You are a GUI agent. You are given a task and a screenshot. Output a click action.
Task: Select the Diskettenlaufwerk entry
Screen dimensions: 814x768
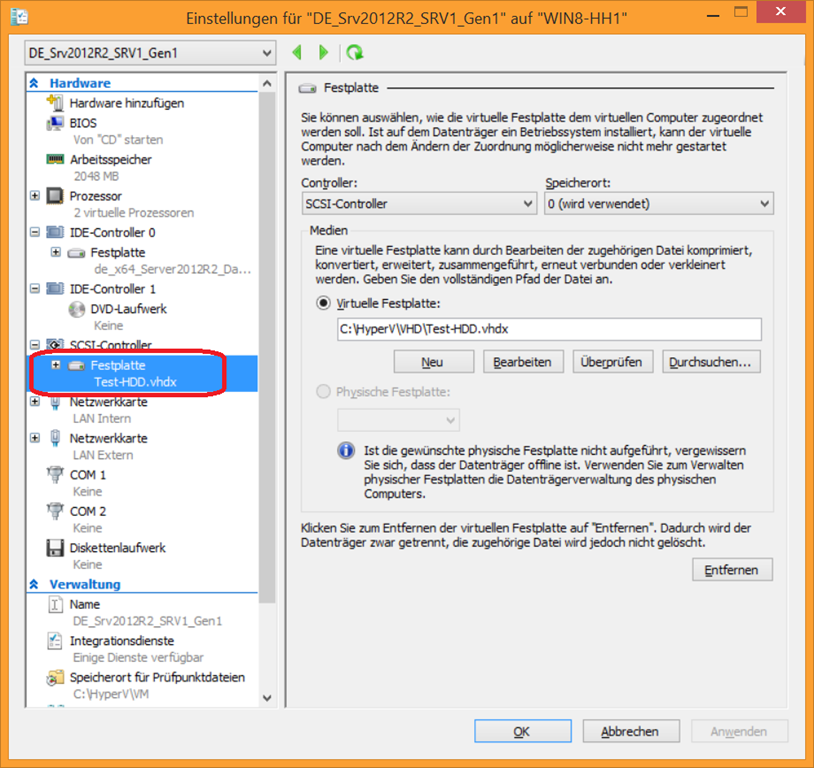click(117, 548)
